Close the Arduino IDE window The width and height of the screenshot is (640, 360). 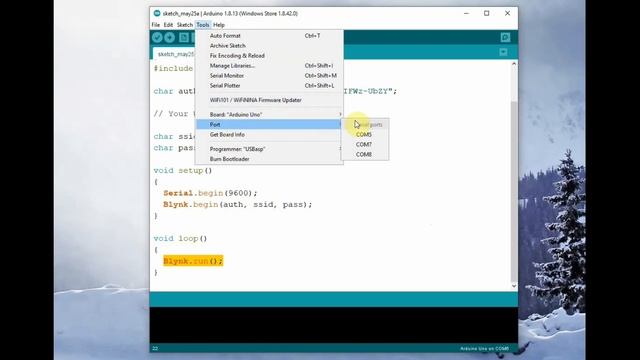pyautogui.click(x=507, y=13)
